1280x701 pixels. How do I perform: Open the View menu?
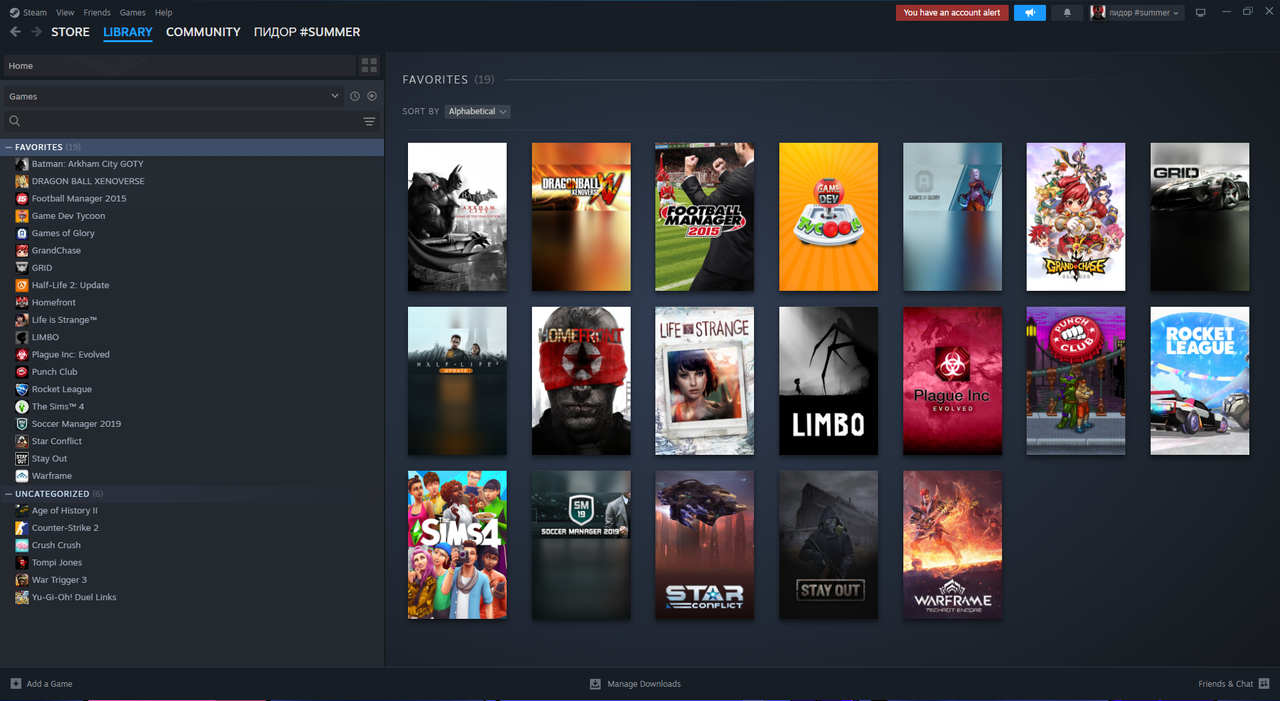[65, 13]
